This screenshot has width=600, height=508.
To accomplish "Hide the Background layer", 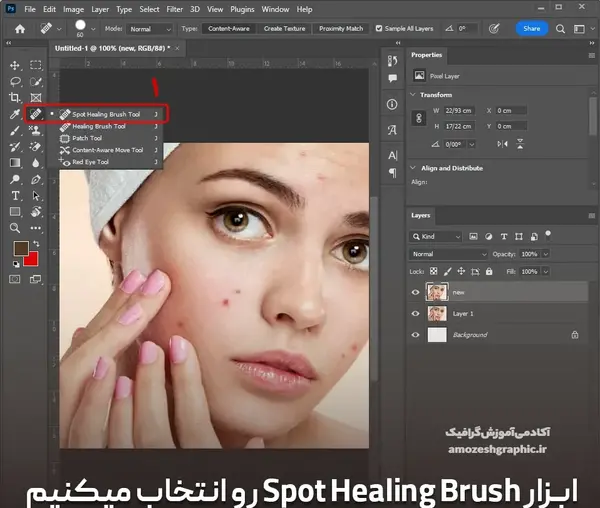I will click(416, 335).
